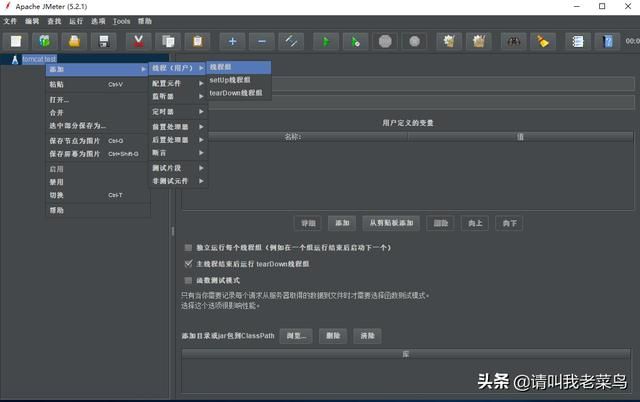Click the Shutdown test icon
Image resolution: width=640 pixels, height=402 pixels.
click(414, 41)
